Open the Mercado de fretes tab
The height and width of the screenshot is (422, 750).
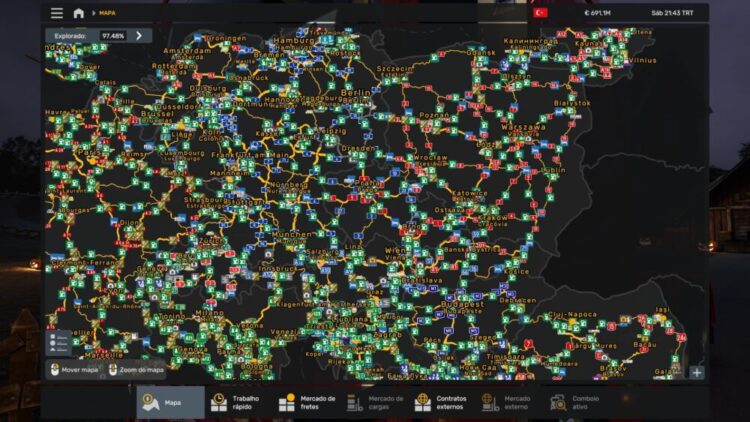pos(308,402)
